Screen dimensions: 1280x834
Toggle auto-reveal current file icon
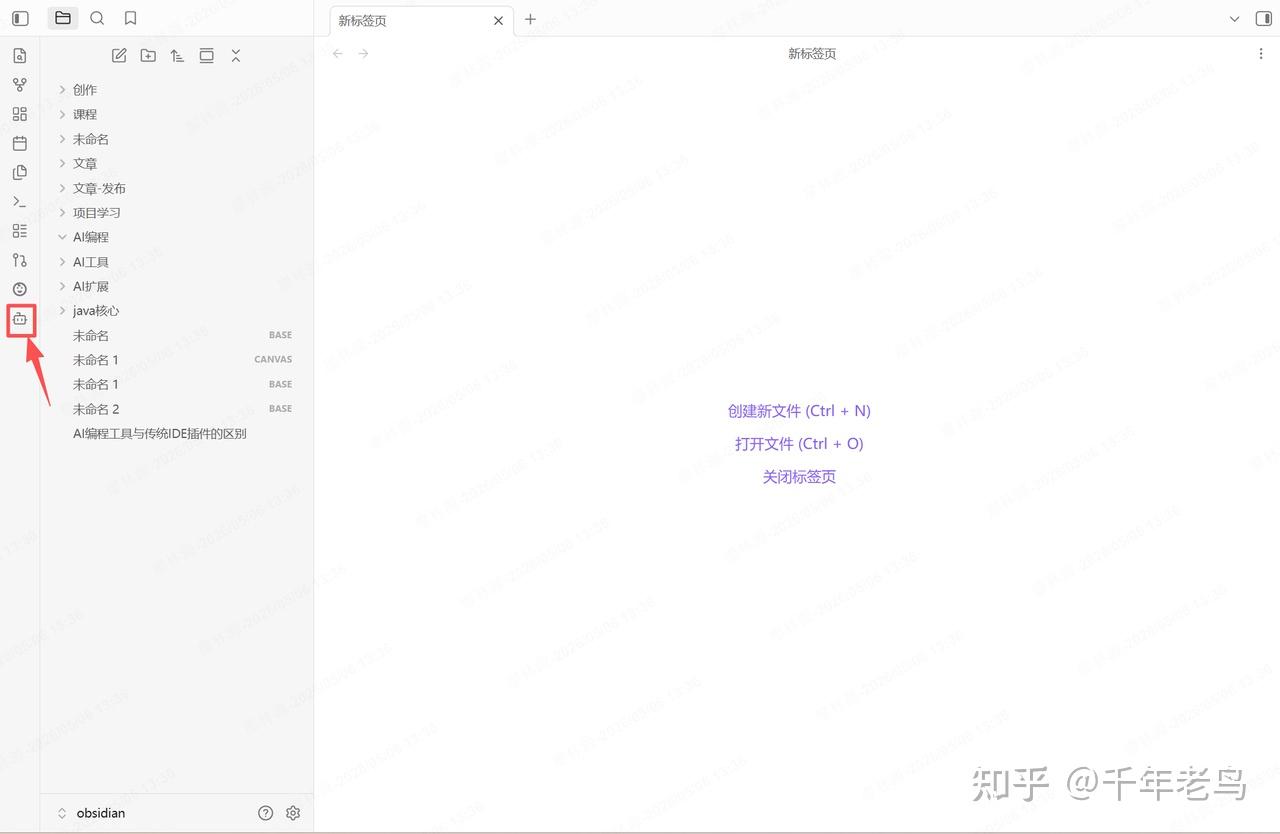[206, 56]
